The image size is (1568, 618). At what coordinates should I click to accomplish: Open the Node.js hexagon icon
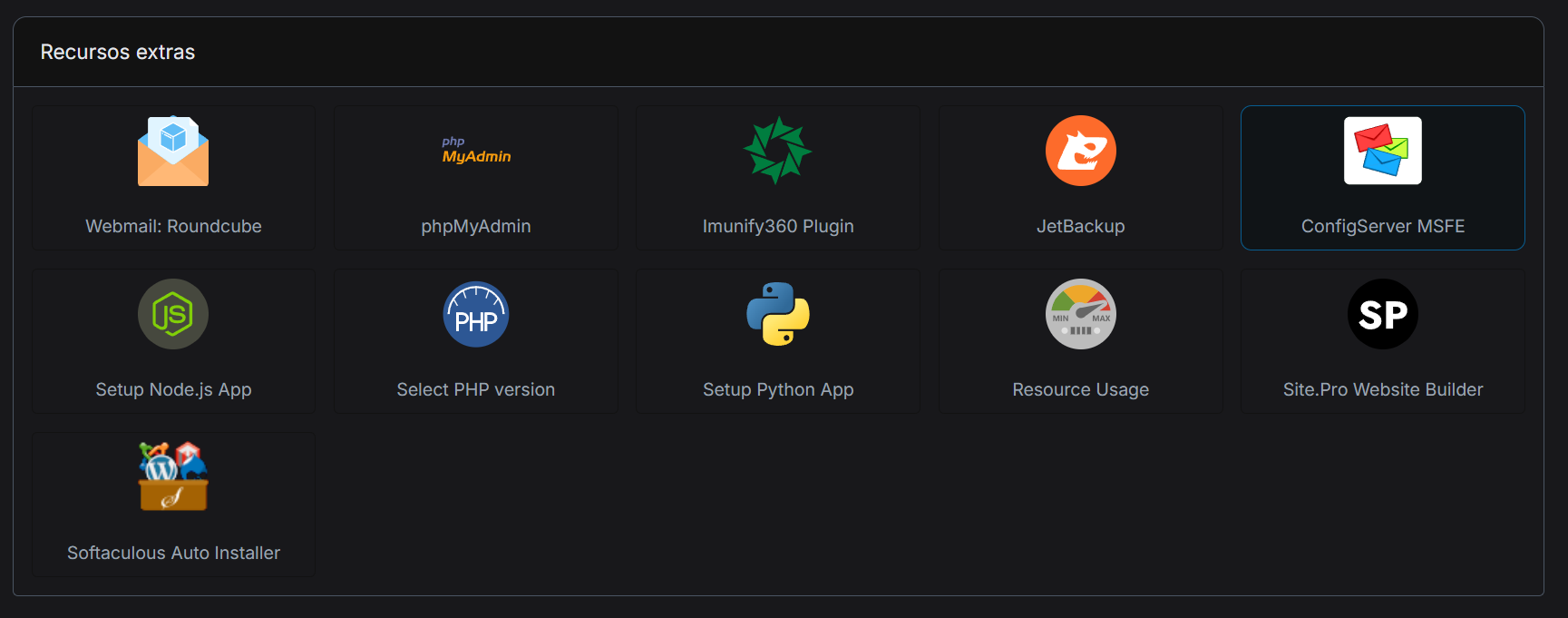pyautogui.click(x=173, y=314)
